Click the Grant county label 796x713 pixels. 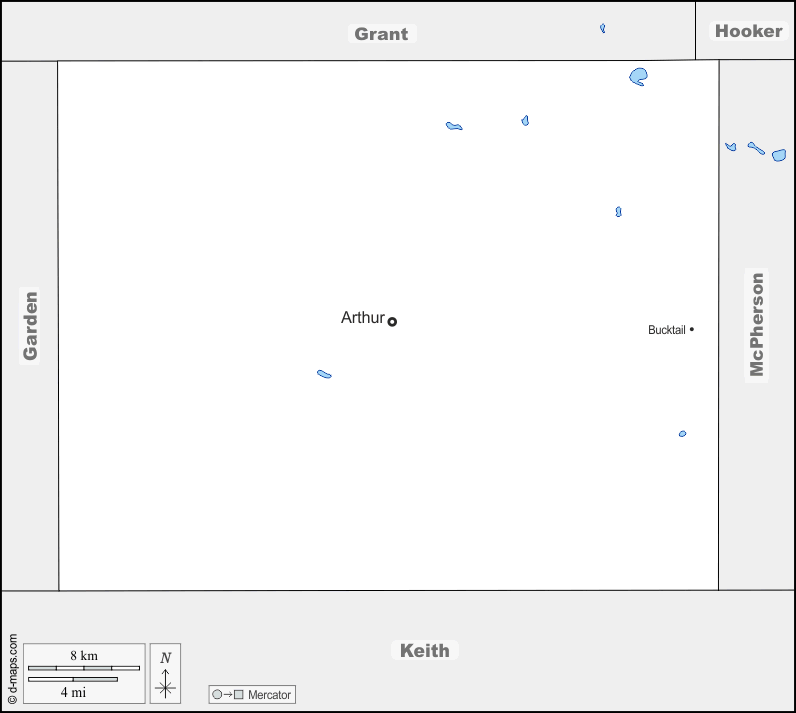(381, 34)
